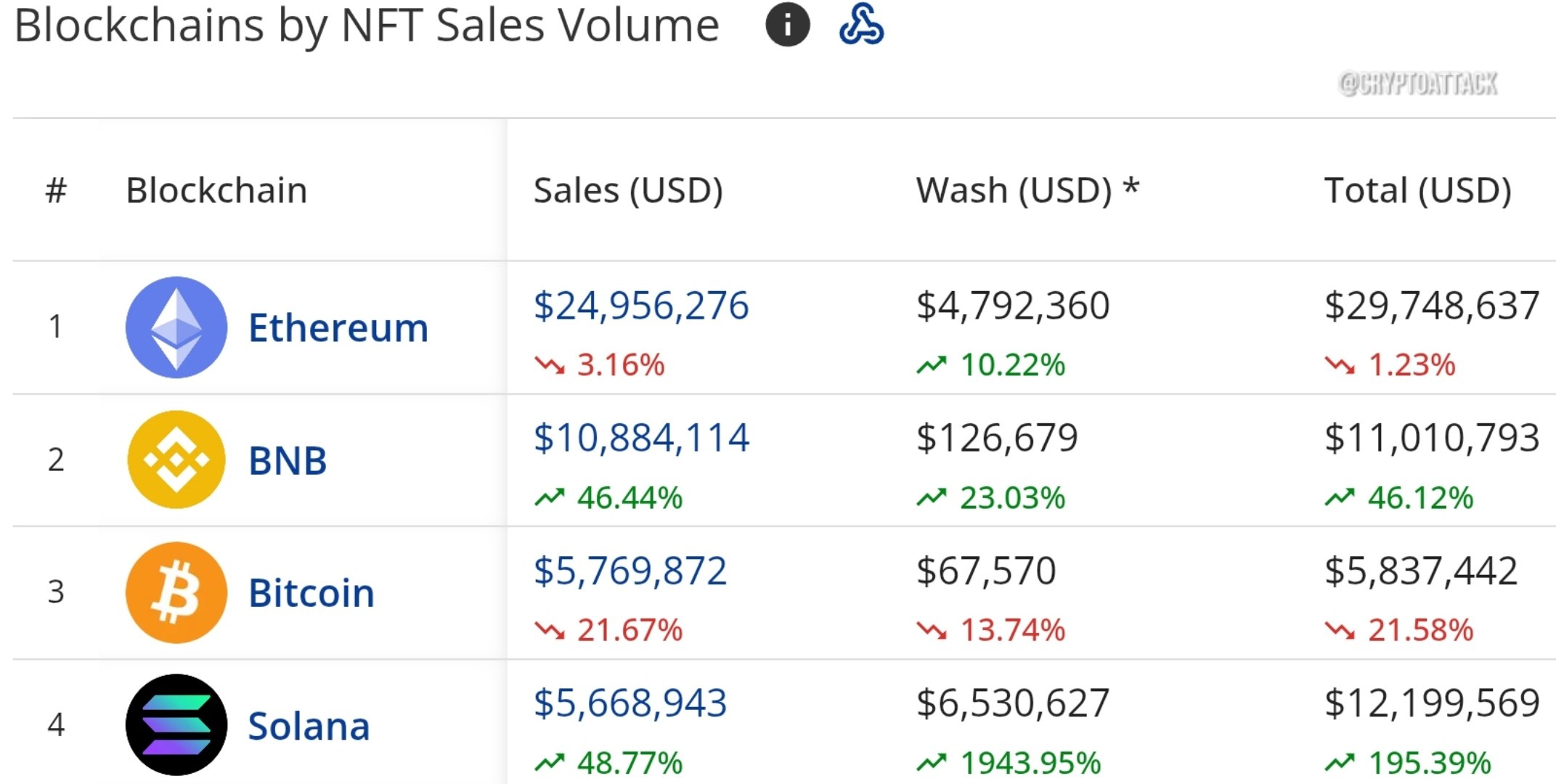1556x784 pixels.
Task: Sort by Sales (USD) column header
Action: tap(628, 190)
